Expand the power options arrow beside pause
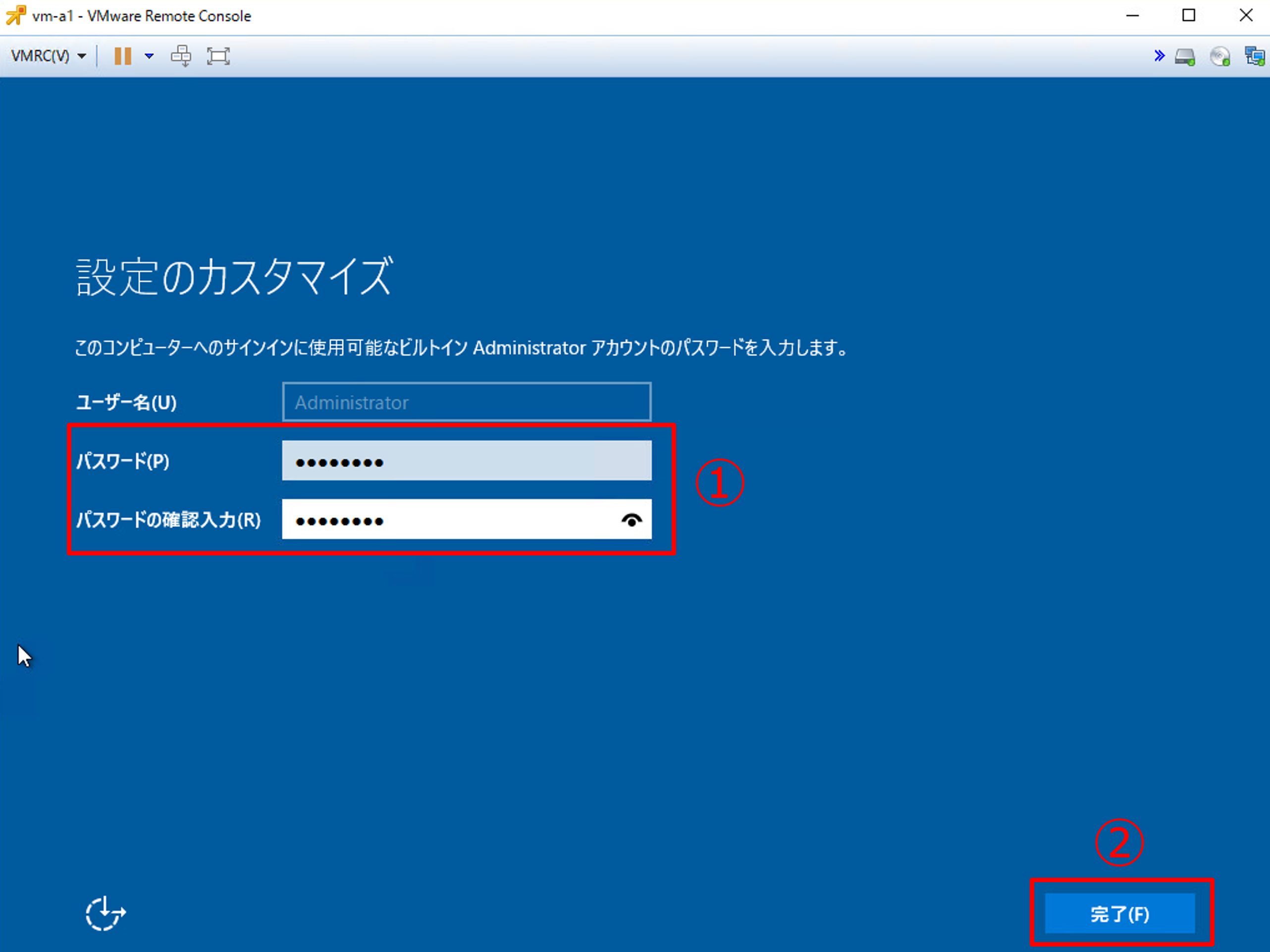The height and width of the screenshot is (952, 1270). 149,55
